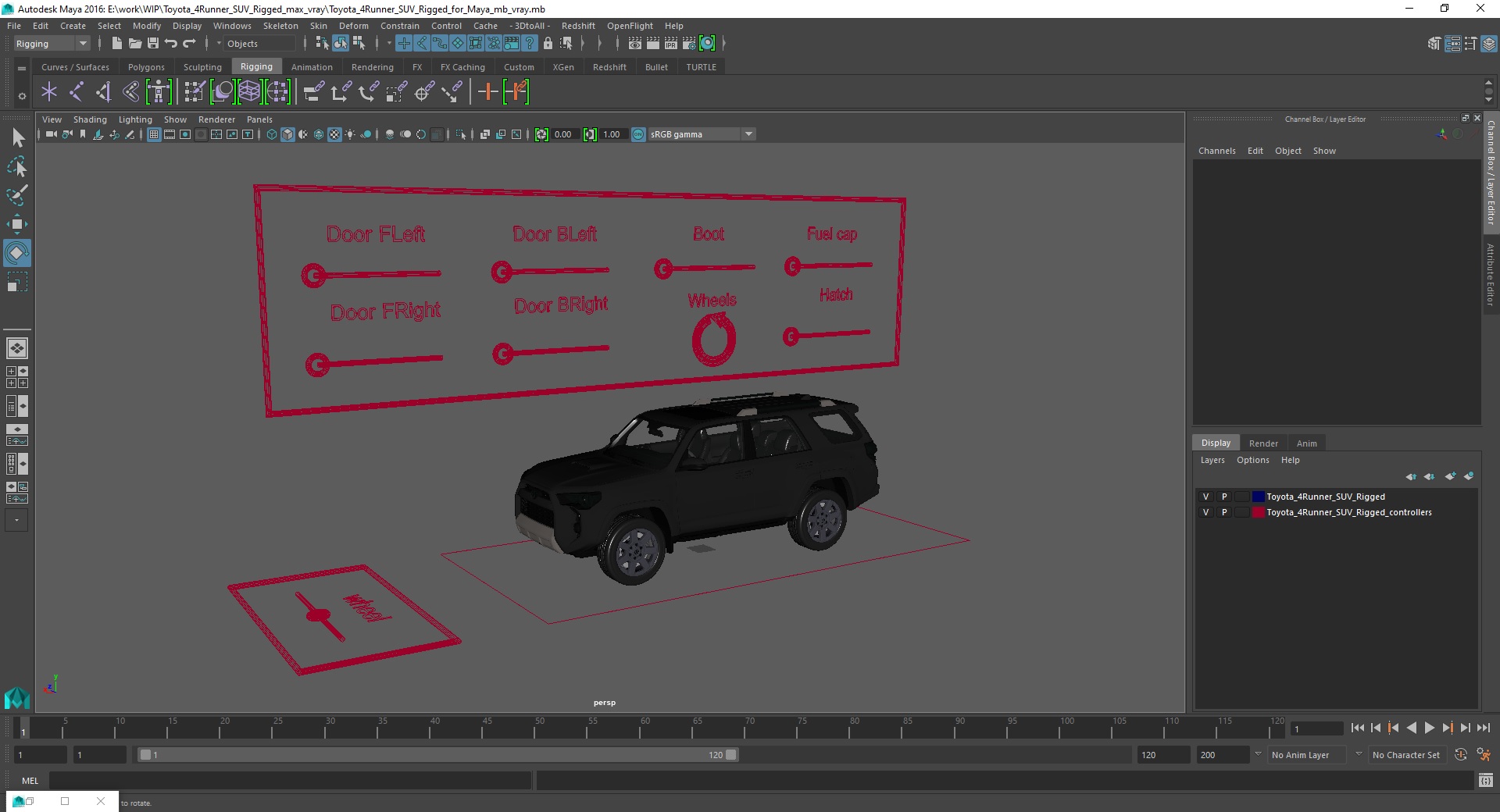The height and width of the screenshot is (812, 1500).
Task: Click the Create Locator shelf icon
Action: pyautogui.click(x=49, y=92)
